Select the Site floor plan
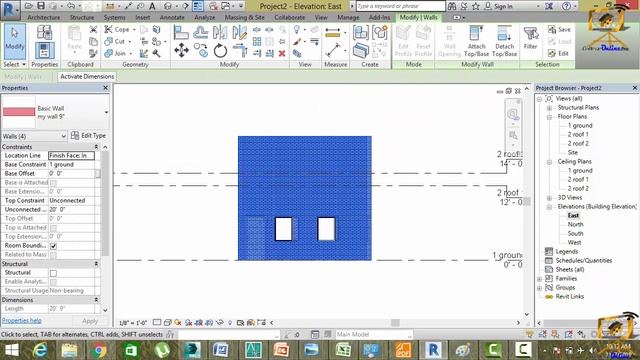This screenshot has width=640, height=360. [x=573, y=153]
